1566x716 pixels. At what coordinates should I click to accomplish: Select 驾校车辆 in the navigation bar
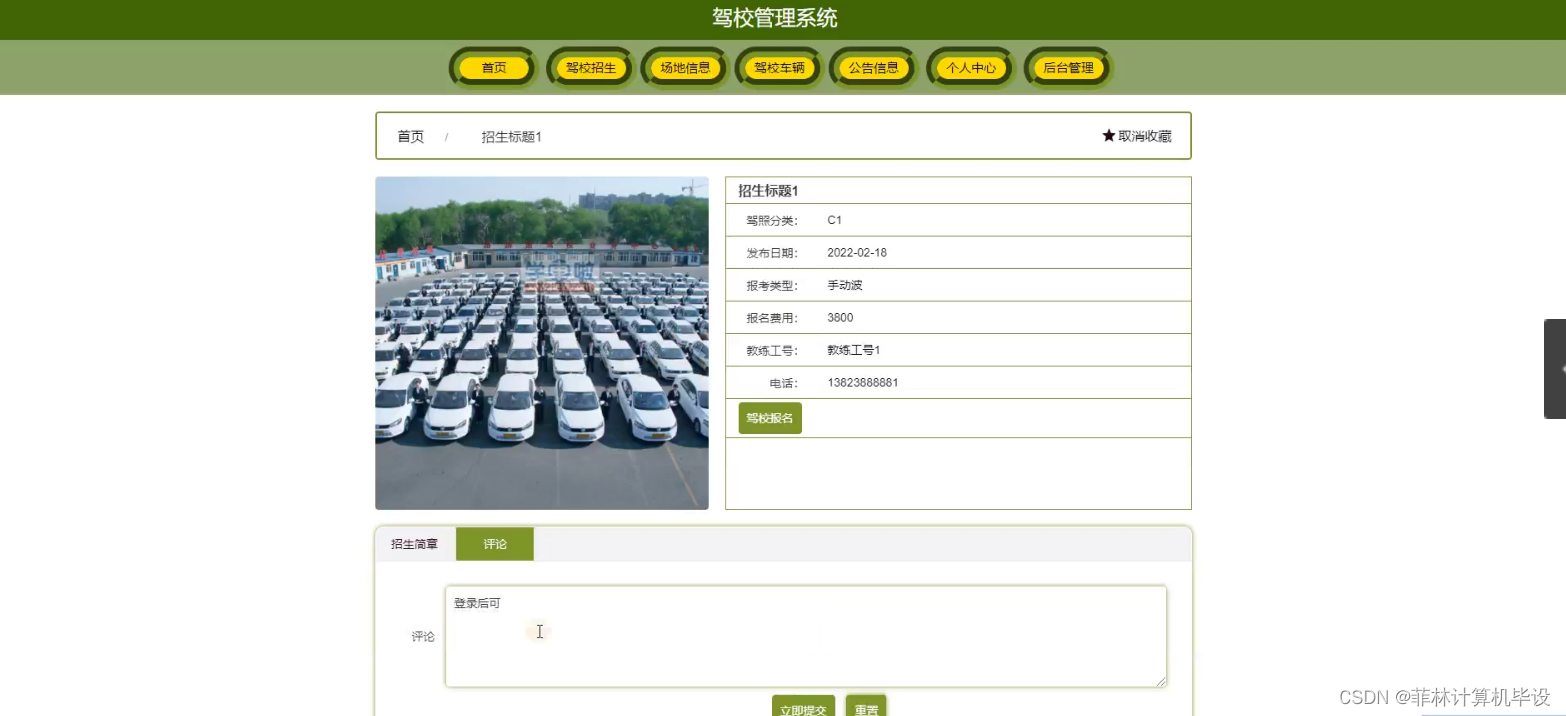coord(779,68)
